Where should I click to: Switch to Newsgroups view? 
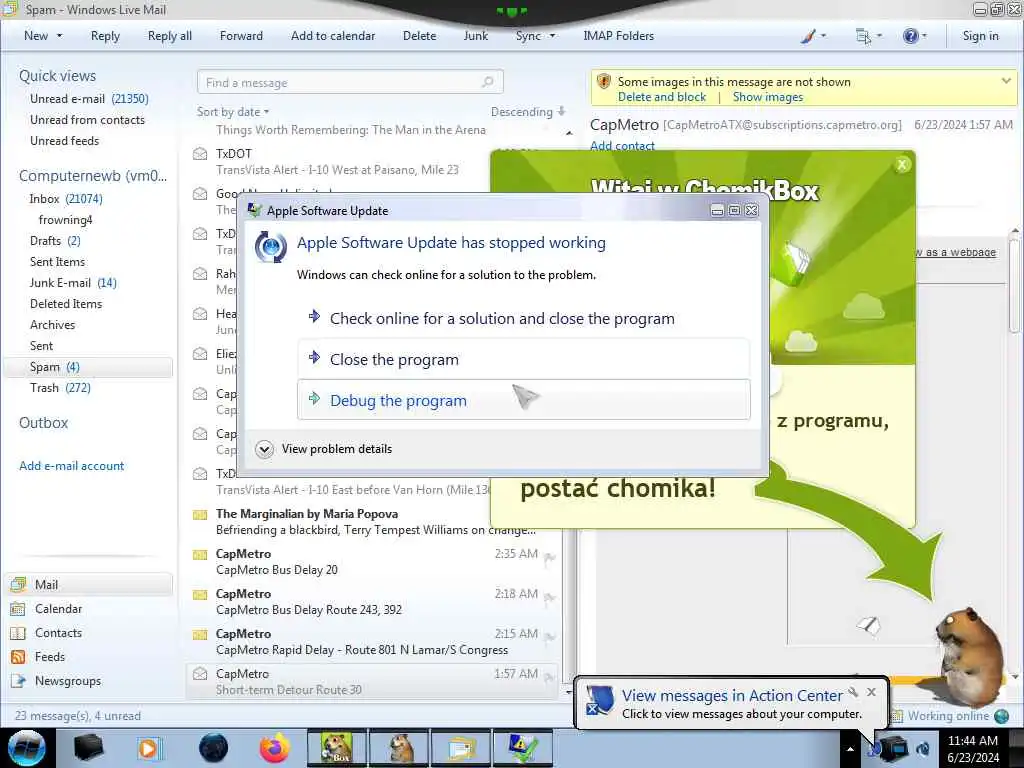click(x=68, y=680)
